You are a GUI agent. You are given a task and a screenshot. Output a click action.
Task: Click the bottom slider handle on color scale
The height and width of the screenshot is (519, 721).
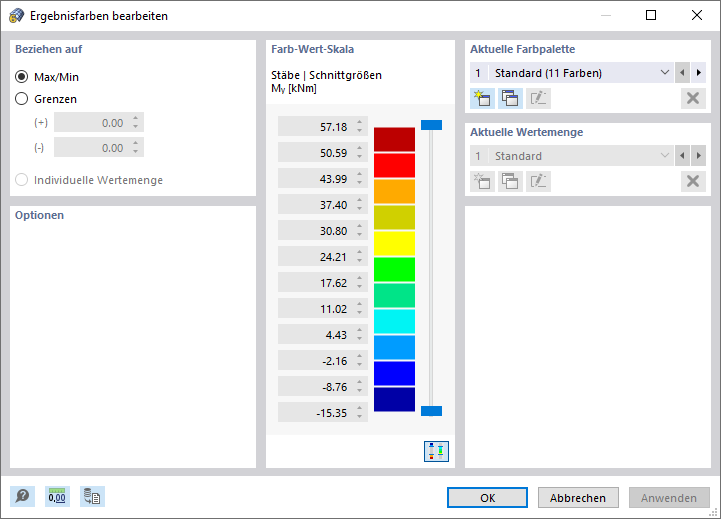431,411
